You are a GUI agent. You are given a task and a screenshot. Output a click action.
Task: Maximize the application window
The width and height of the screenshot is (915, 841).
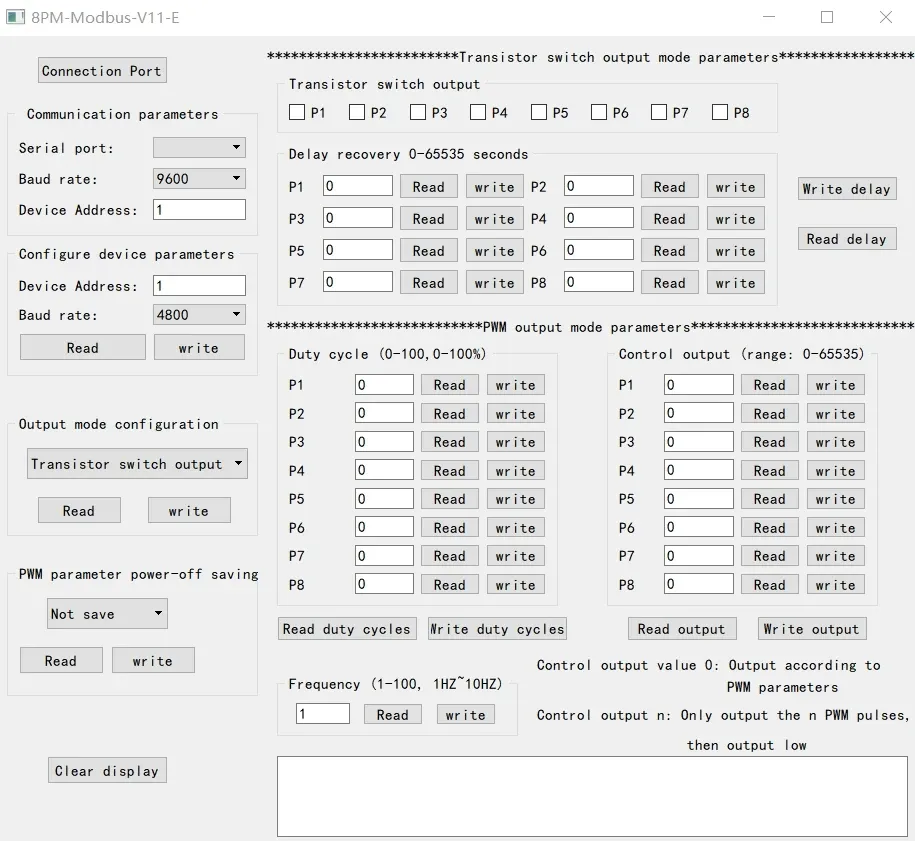point(827,17)
